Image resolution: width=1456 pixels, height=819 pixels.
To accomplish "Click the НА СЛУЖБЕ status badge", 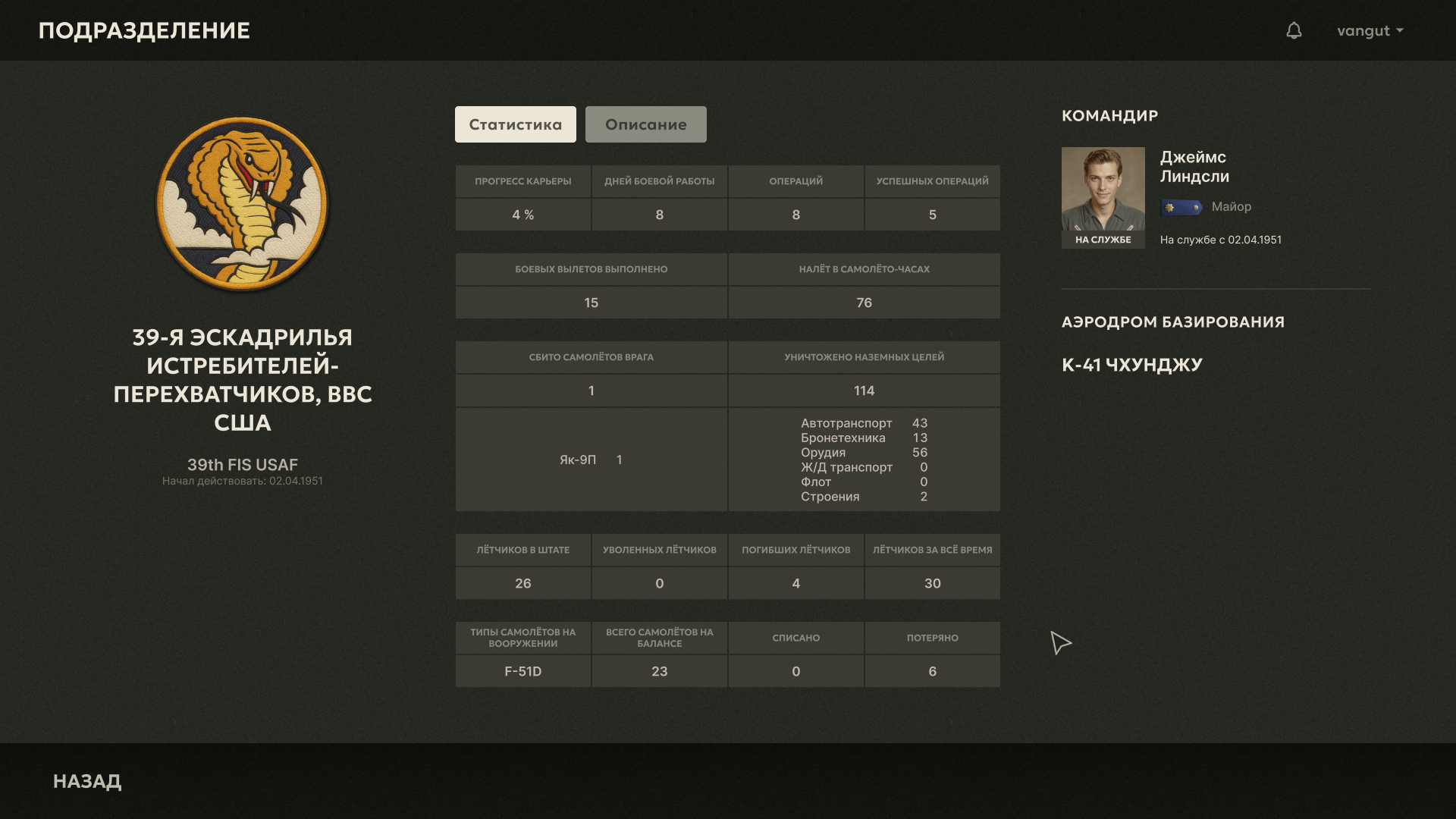I will tap(1103, 240).
